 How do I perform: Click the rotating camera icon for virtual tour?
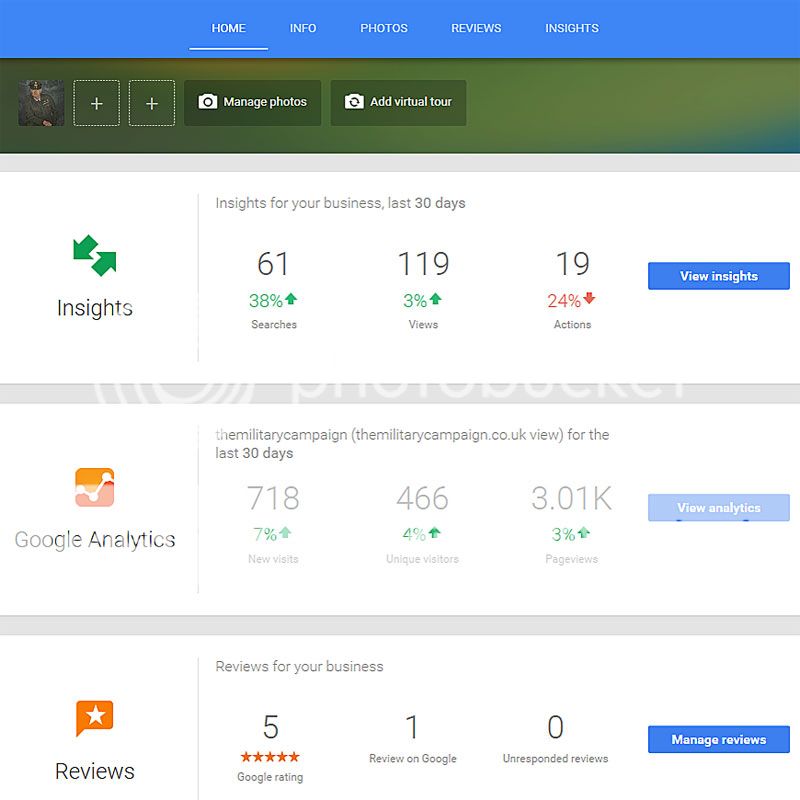(x=354, y=102)
